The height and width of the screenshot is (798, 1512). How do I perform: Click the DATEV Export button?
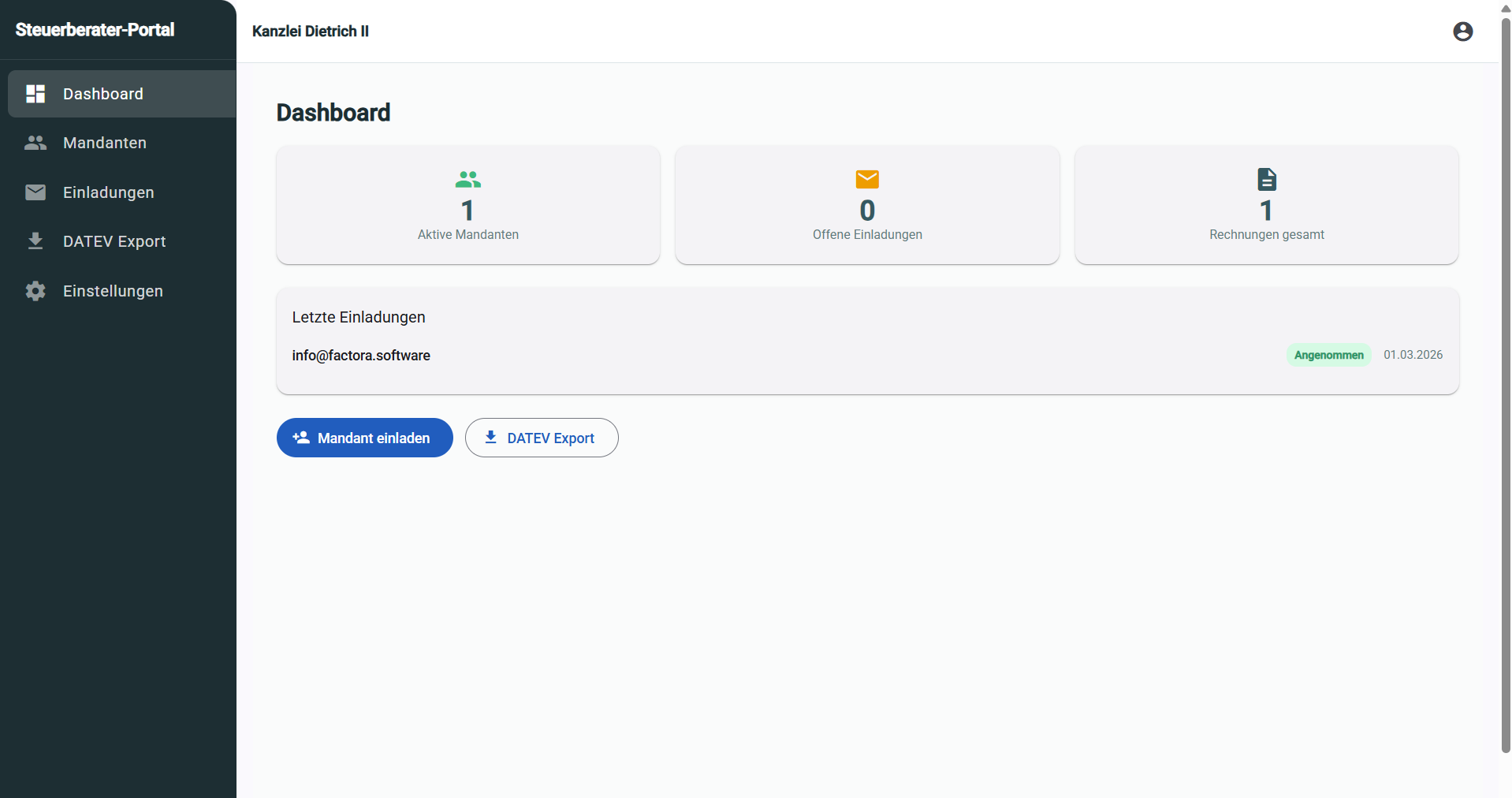[542, 438]
